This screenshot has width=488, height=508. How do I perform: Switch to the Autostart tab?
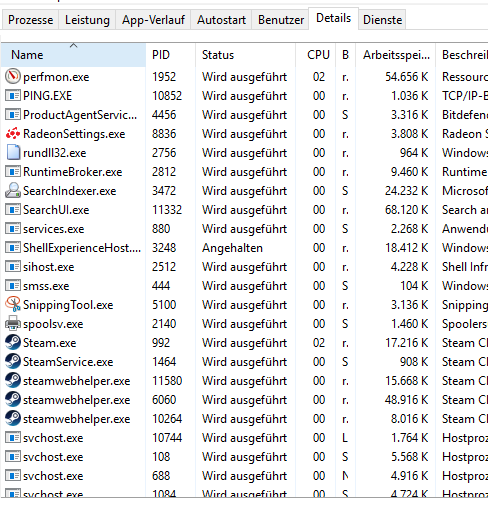pyautogui.click(x=221, y=20)
